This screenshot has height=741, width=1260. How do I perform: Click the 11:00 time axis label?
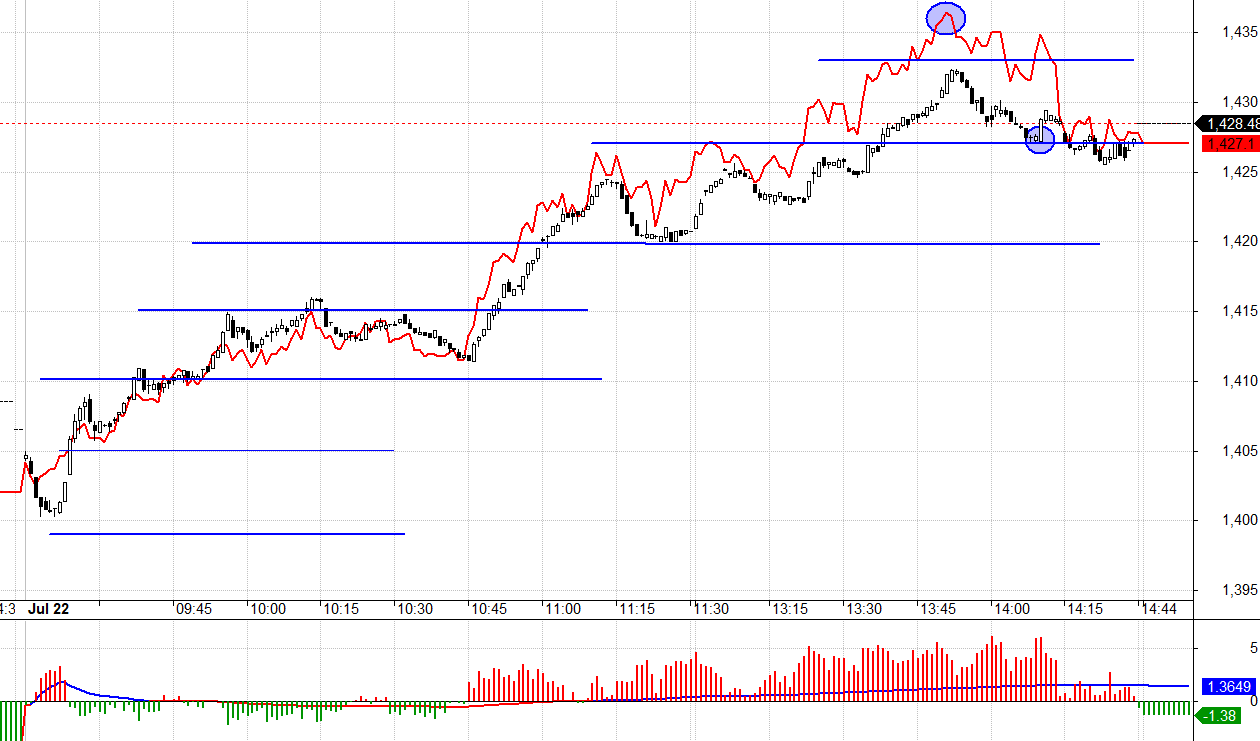[563, 608]
